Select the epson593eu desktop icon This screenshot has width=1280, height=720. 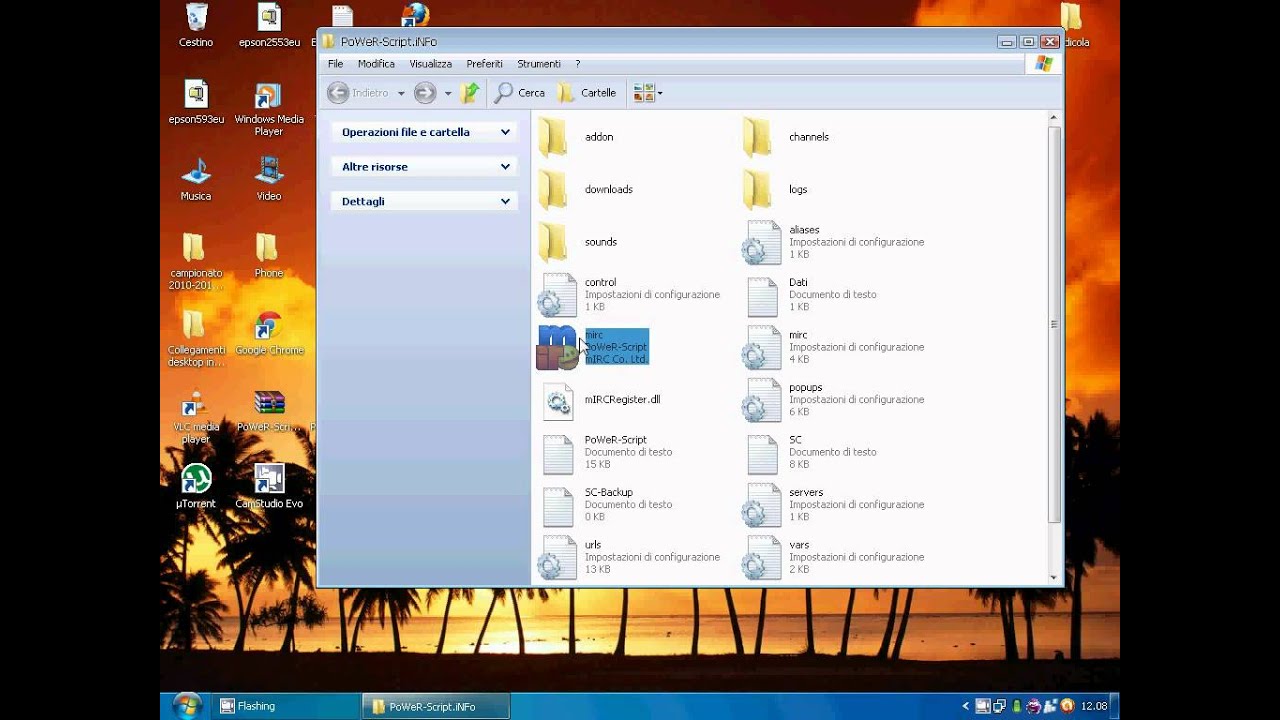[x=196, y=102]
